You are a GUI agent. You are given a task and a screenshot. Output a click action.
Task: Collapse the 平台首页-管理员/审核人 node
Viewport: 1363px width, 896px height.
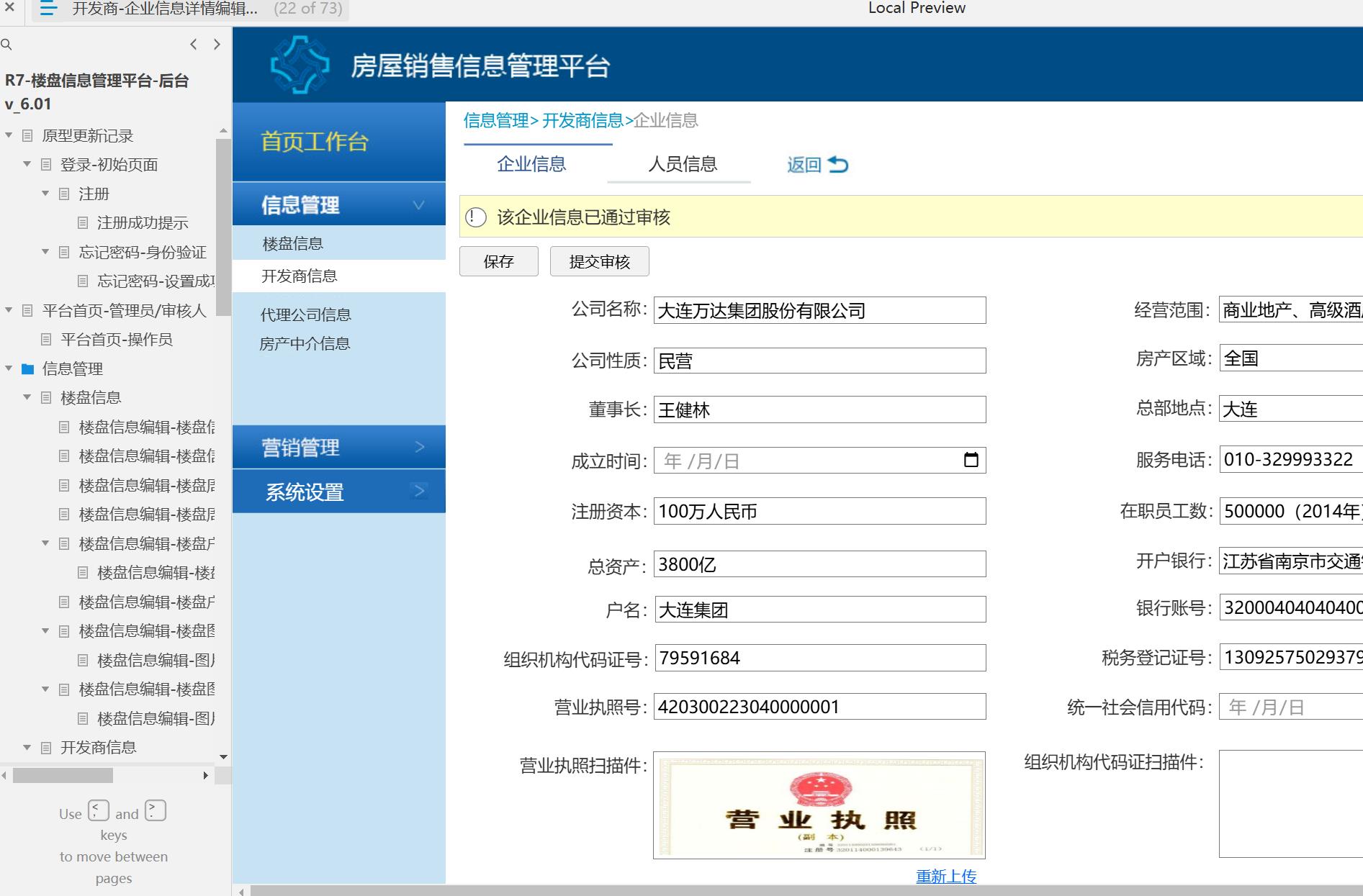[x=9, y=310]
